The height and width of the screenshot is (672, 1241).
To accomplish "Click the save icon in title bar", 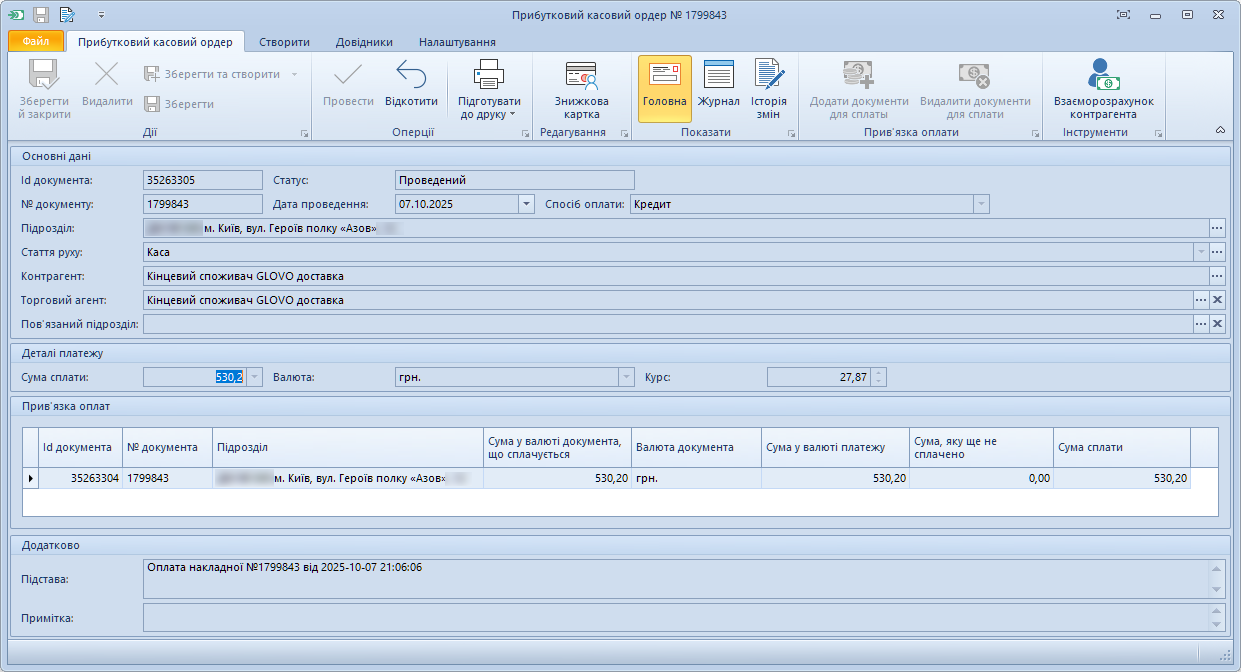I will tap(41, 15).
